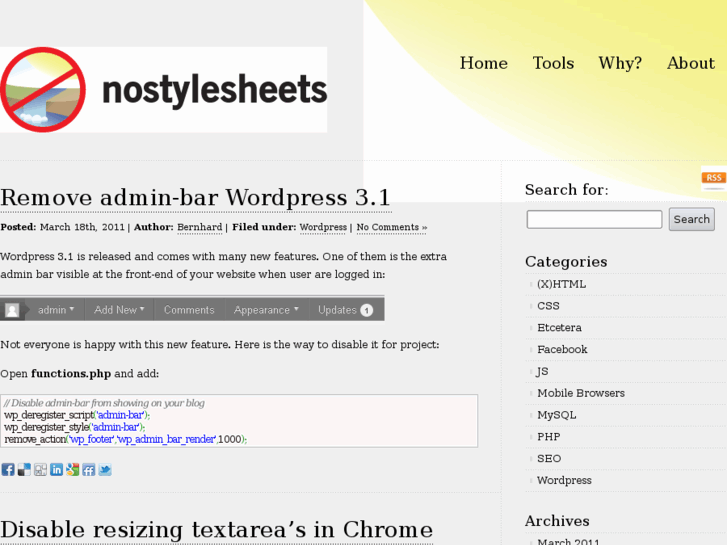This screenshot has width=727, height=545.
Task: Share the post on LinkedIn
Action: pyautogui.click(x=57, y=469)
